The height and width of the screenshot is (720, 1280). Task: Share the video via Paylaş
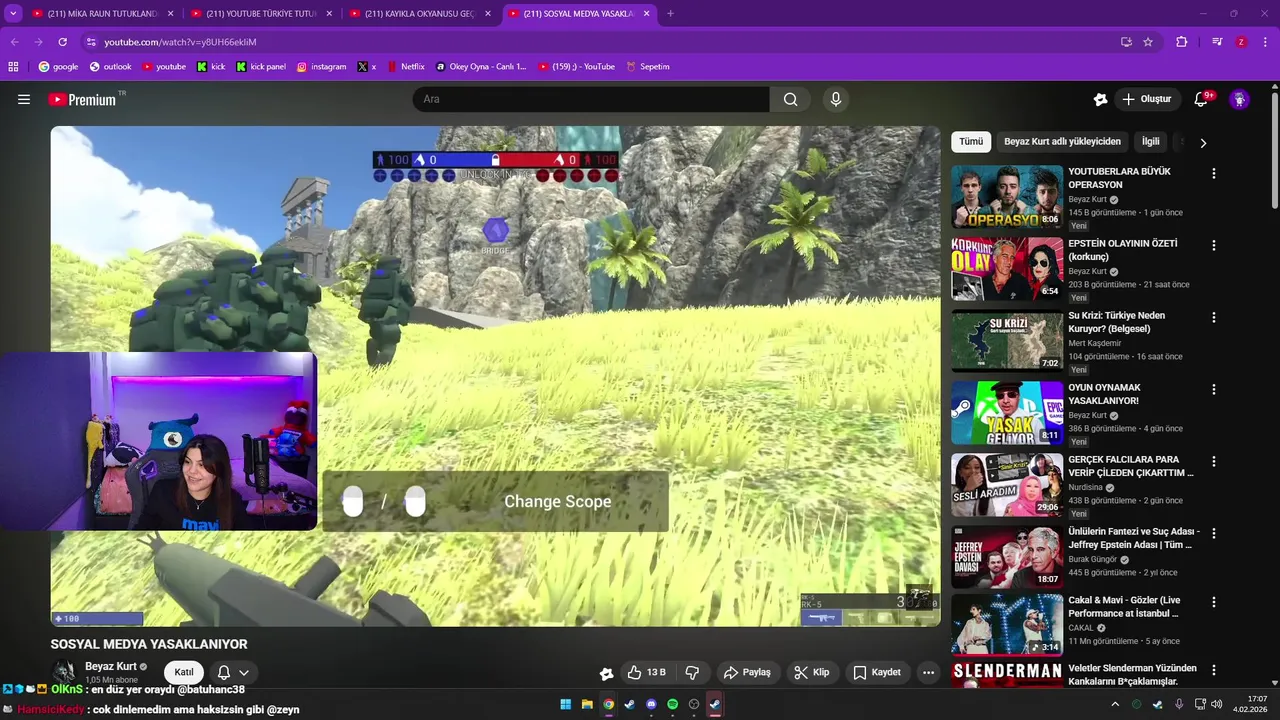(747, 672)
